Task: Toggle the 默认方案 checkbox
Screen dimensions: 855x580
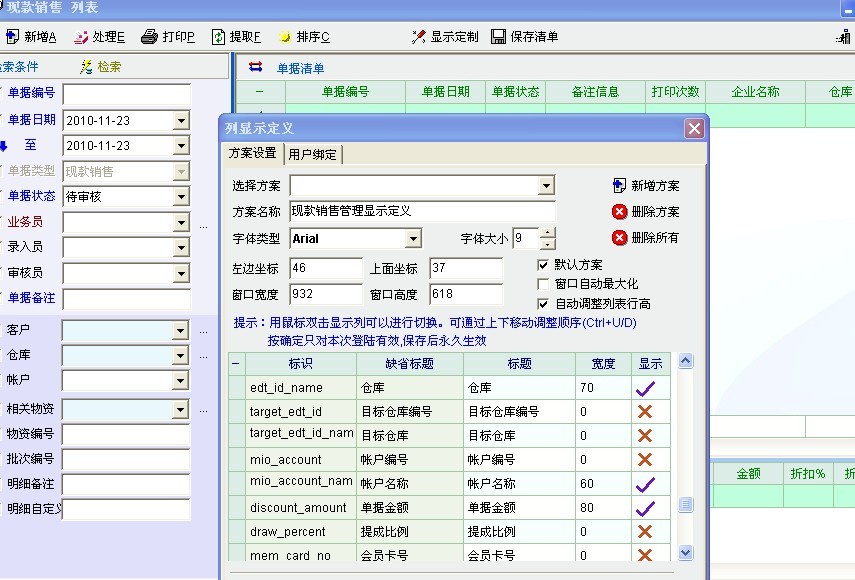Action: pos(543,265)
